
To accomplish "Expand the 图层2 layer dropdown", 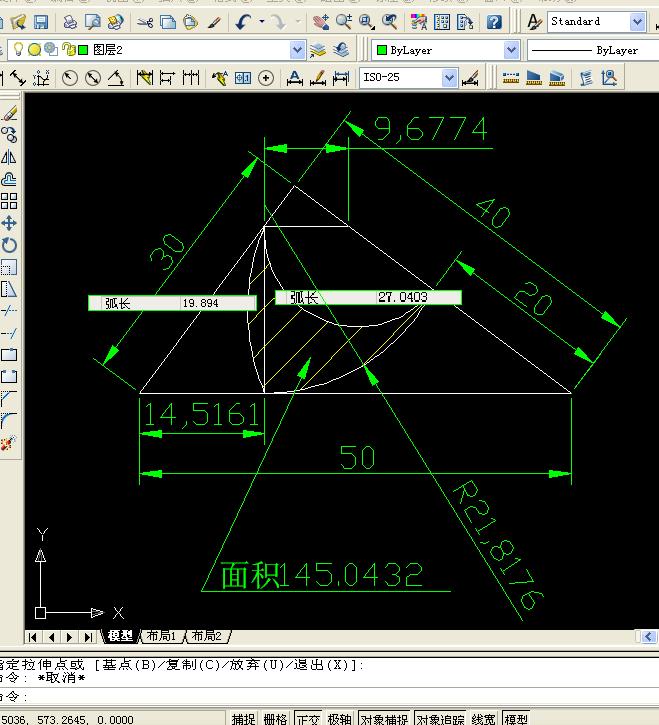I will (297, 50).
